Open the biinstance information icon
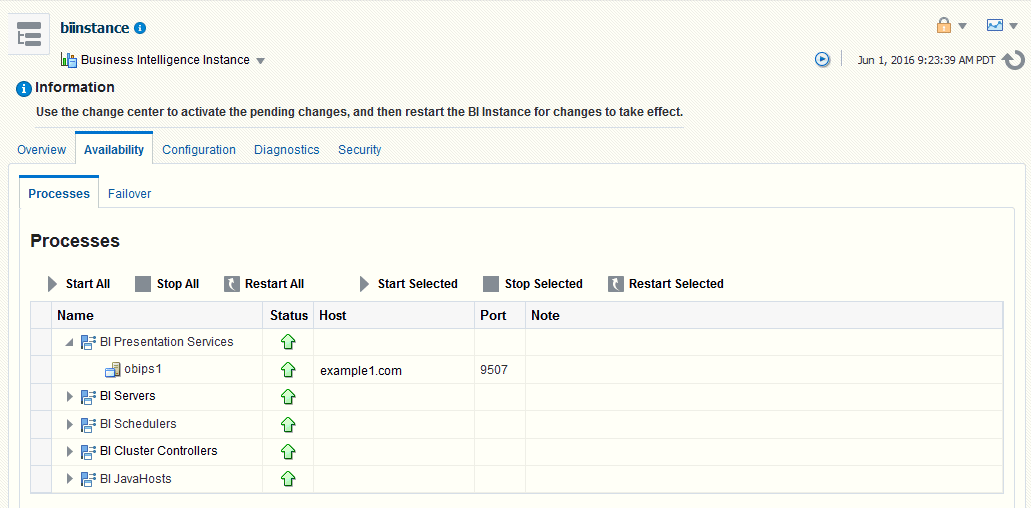 click(140, 28)
